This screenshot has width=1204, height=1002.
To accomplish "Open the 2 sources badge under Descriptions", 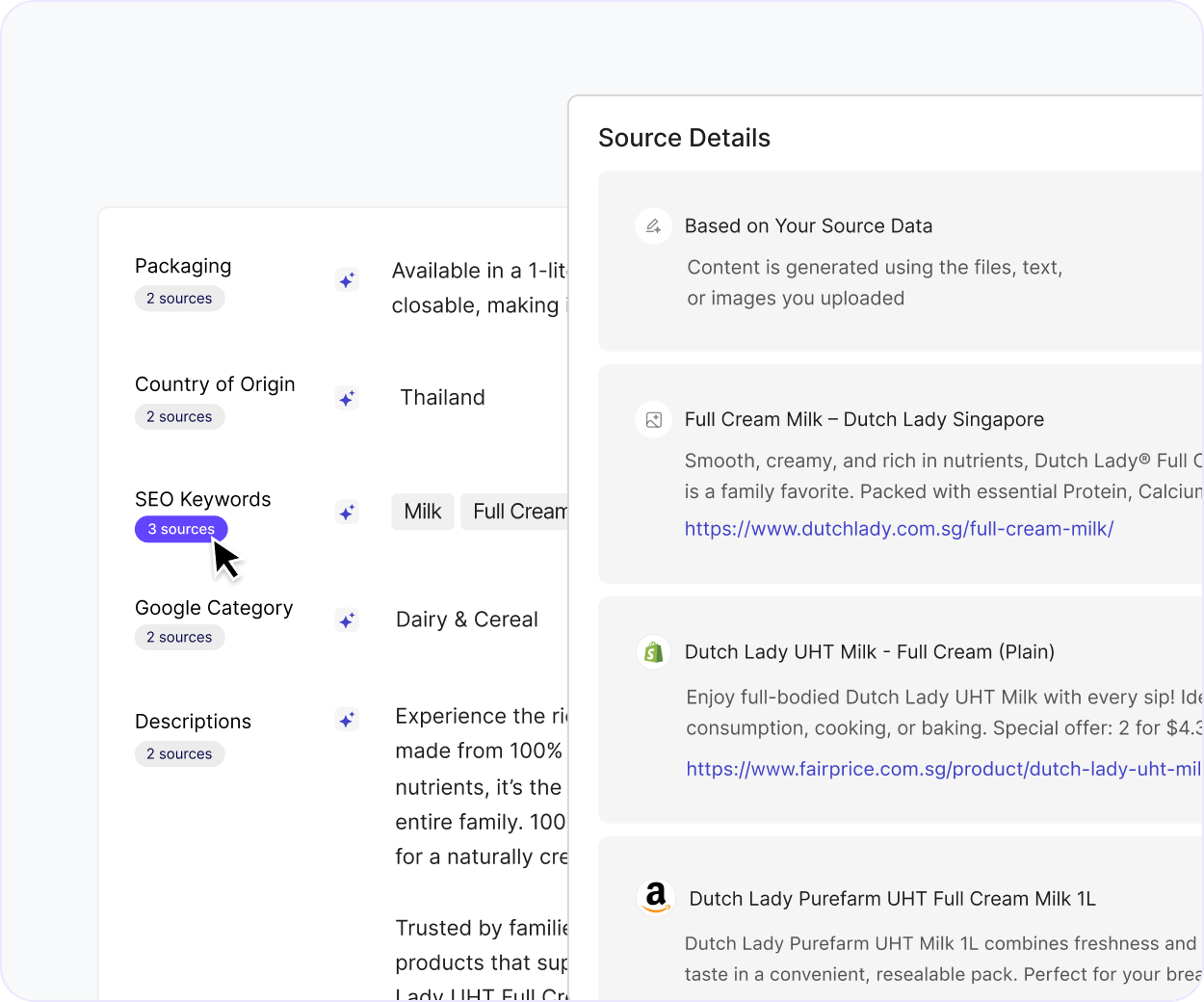I will [x=179, y=754].
